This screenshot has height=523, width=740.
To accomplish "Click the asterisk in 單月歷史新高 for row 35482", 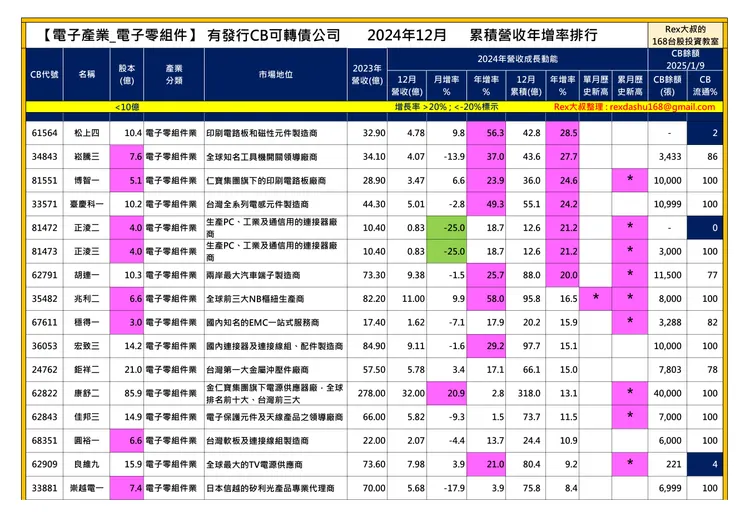I will coord(596,297).
